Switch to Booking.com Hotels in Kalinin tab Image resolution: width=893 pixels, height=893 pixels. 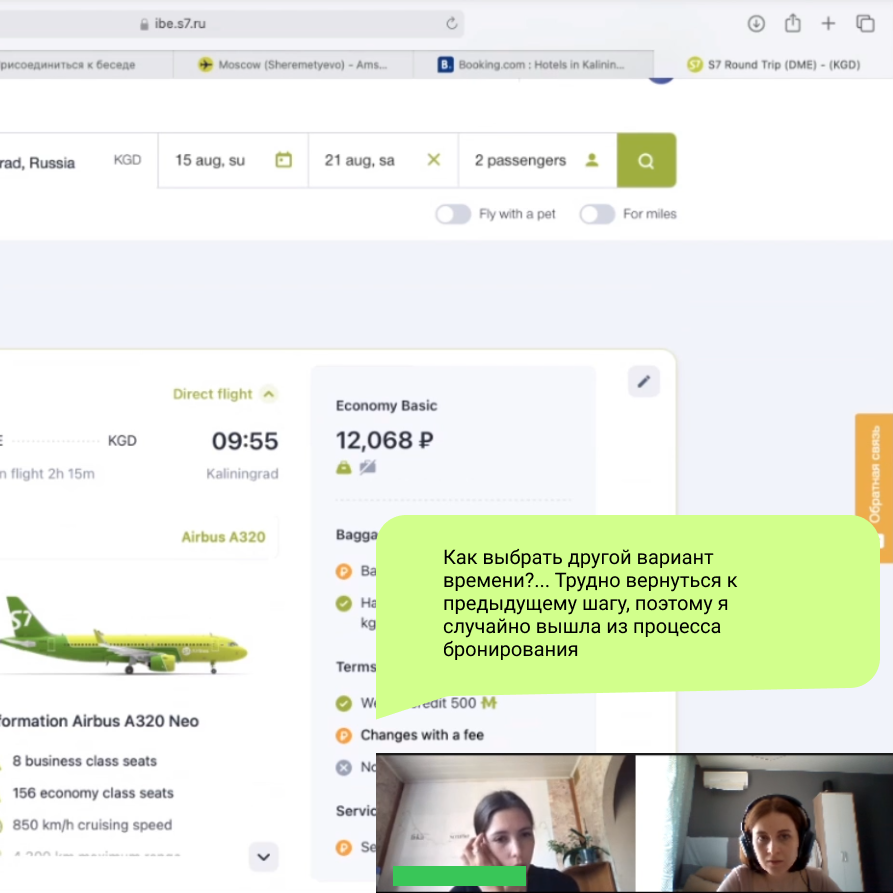[533, 64]
